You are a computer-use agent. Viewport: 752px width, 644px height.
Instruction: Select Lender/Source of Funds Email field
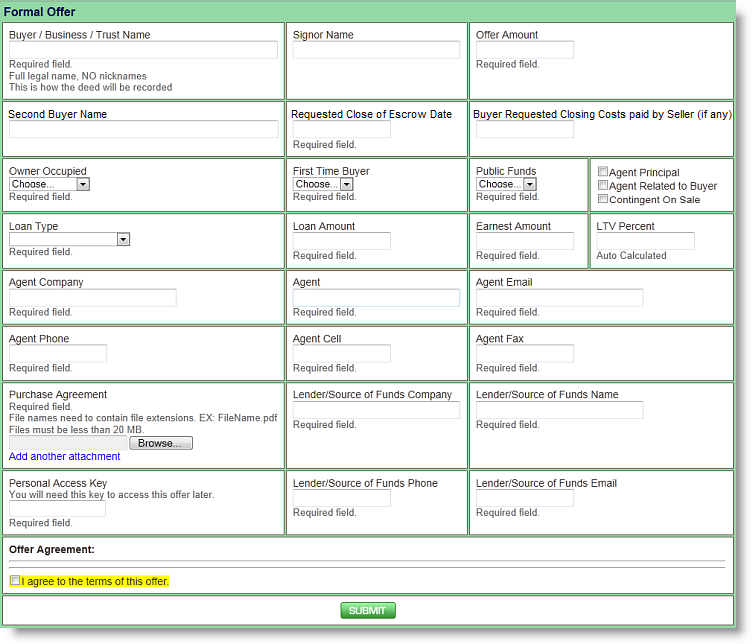coord(525,498)
